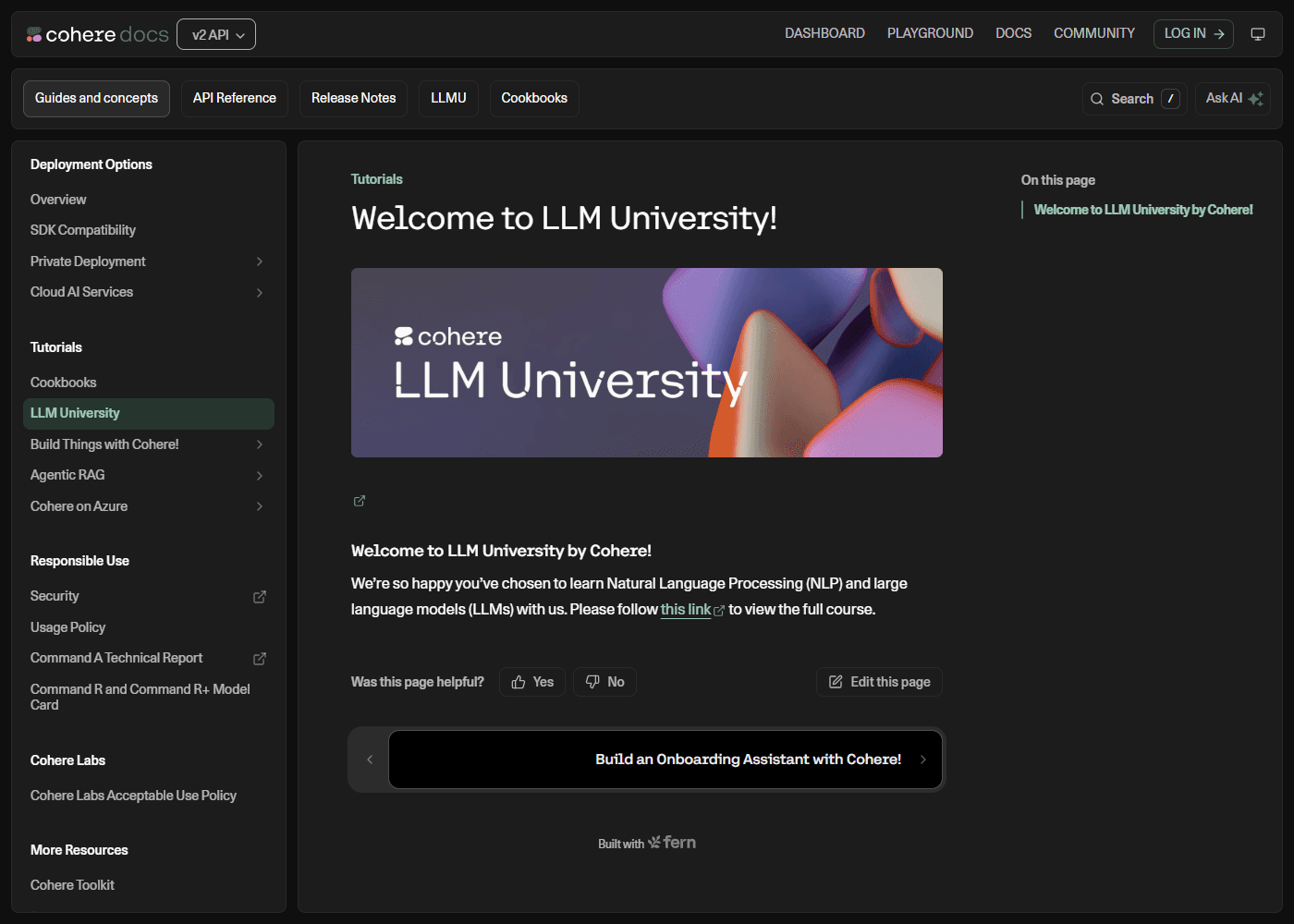Click the Command A Technical Report label

116,659
